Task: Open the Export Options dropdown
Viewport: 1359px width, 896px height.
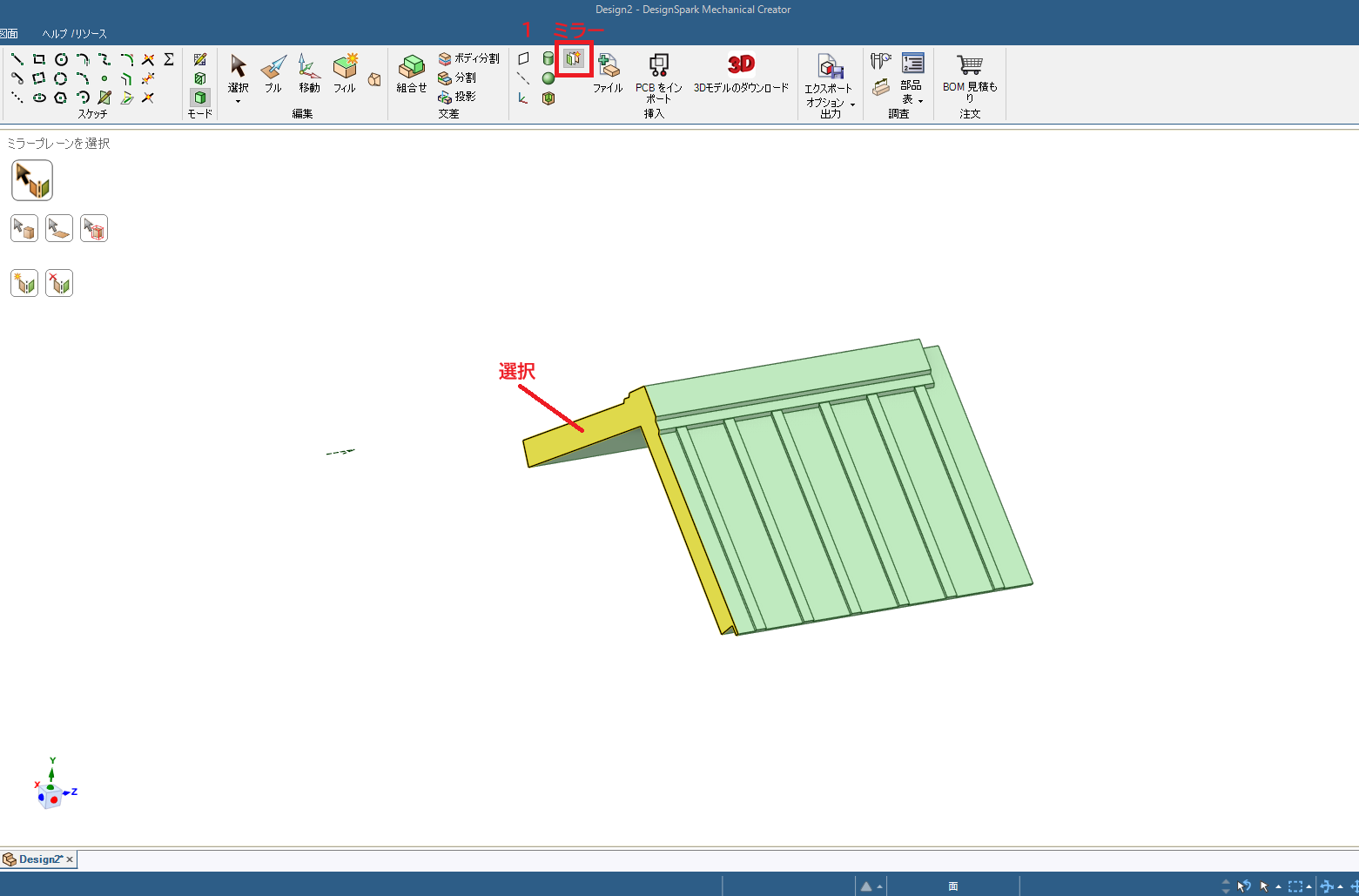Action: (852, 104)
